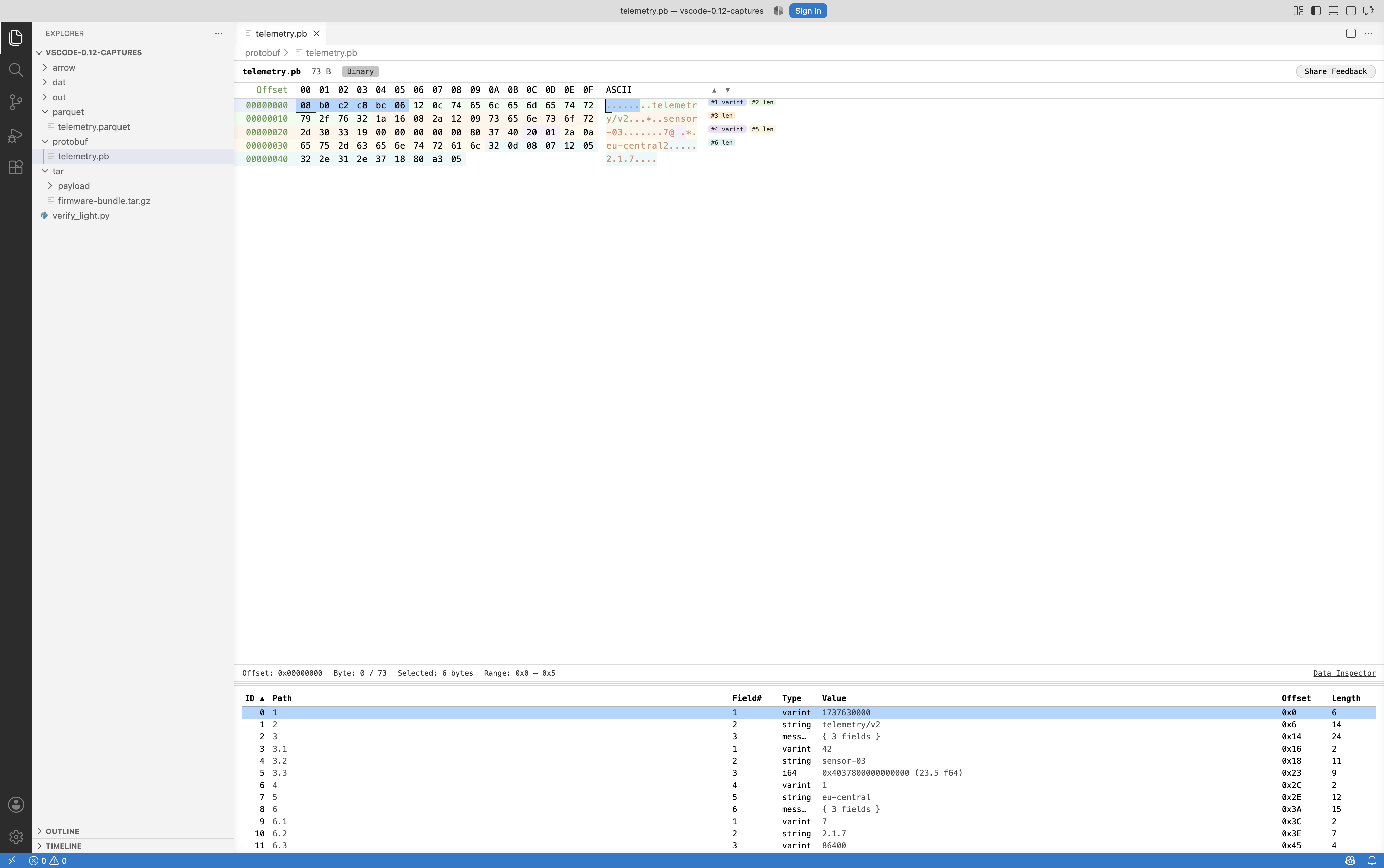The height and width of the screenshot is (868, 1384).
Task: Open firmware-bundle.tar.gz file
Action: [133, 201]
